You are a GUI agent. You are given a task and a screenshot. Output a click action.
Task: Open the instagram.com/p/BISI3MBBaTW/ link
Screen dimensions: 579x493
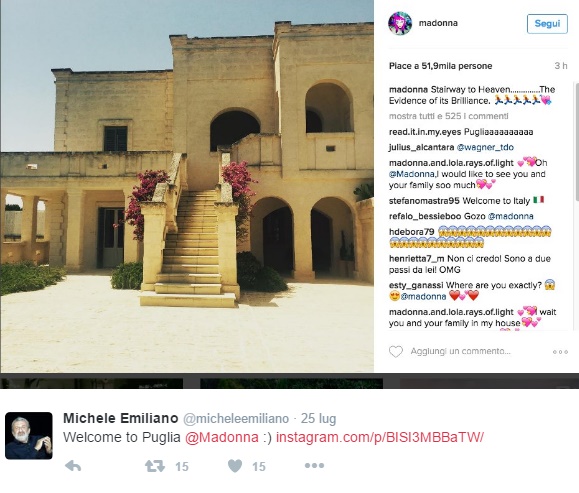[380, 437]
